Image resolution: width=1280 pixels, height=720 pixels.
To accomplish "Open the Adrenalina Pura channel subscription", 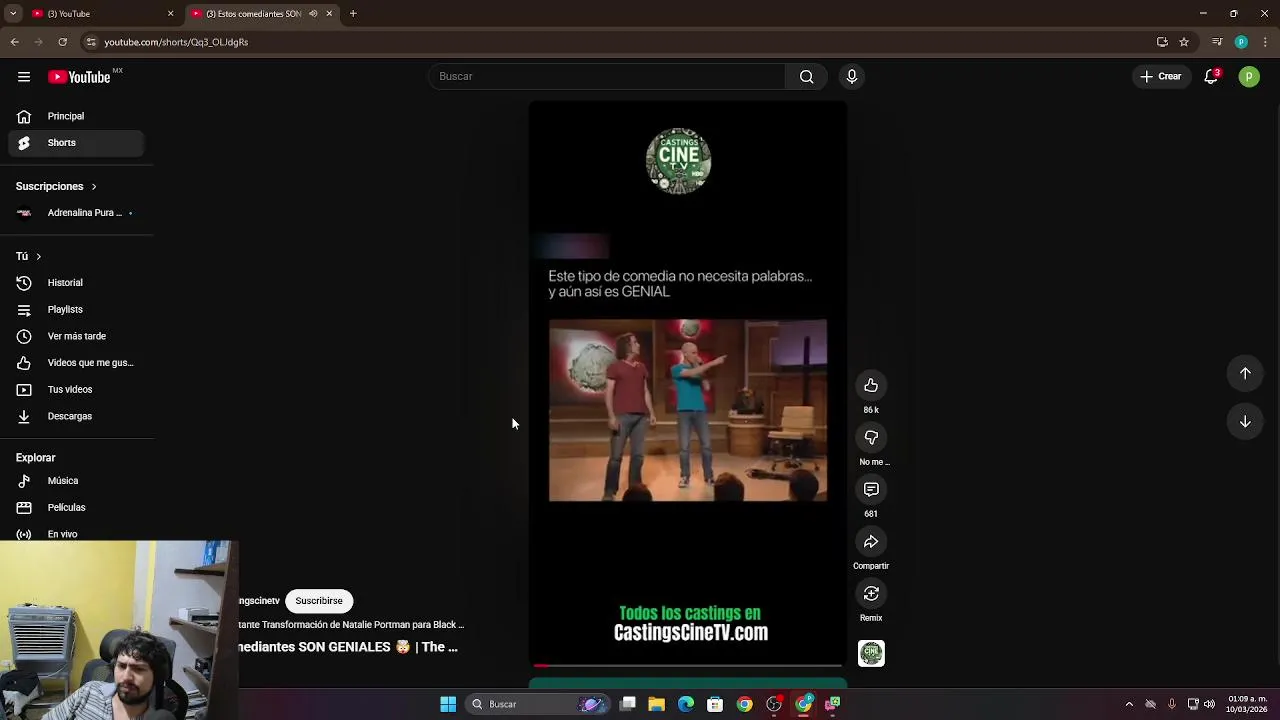I will click(76, 213).
